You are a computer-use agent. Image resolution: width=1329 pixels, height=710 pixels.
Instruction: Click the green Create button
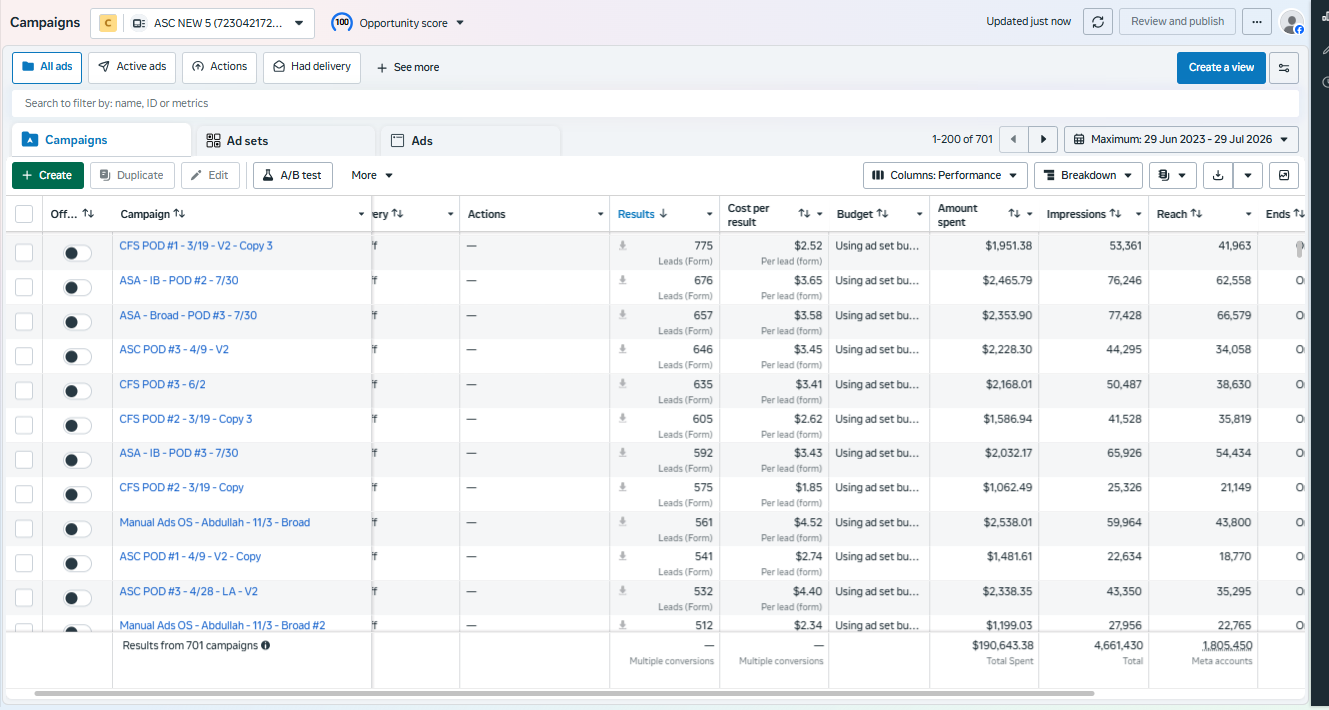click(x=48, y=175)
